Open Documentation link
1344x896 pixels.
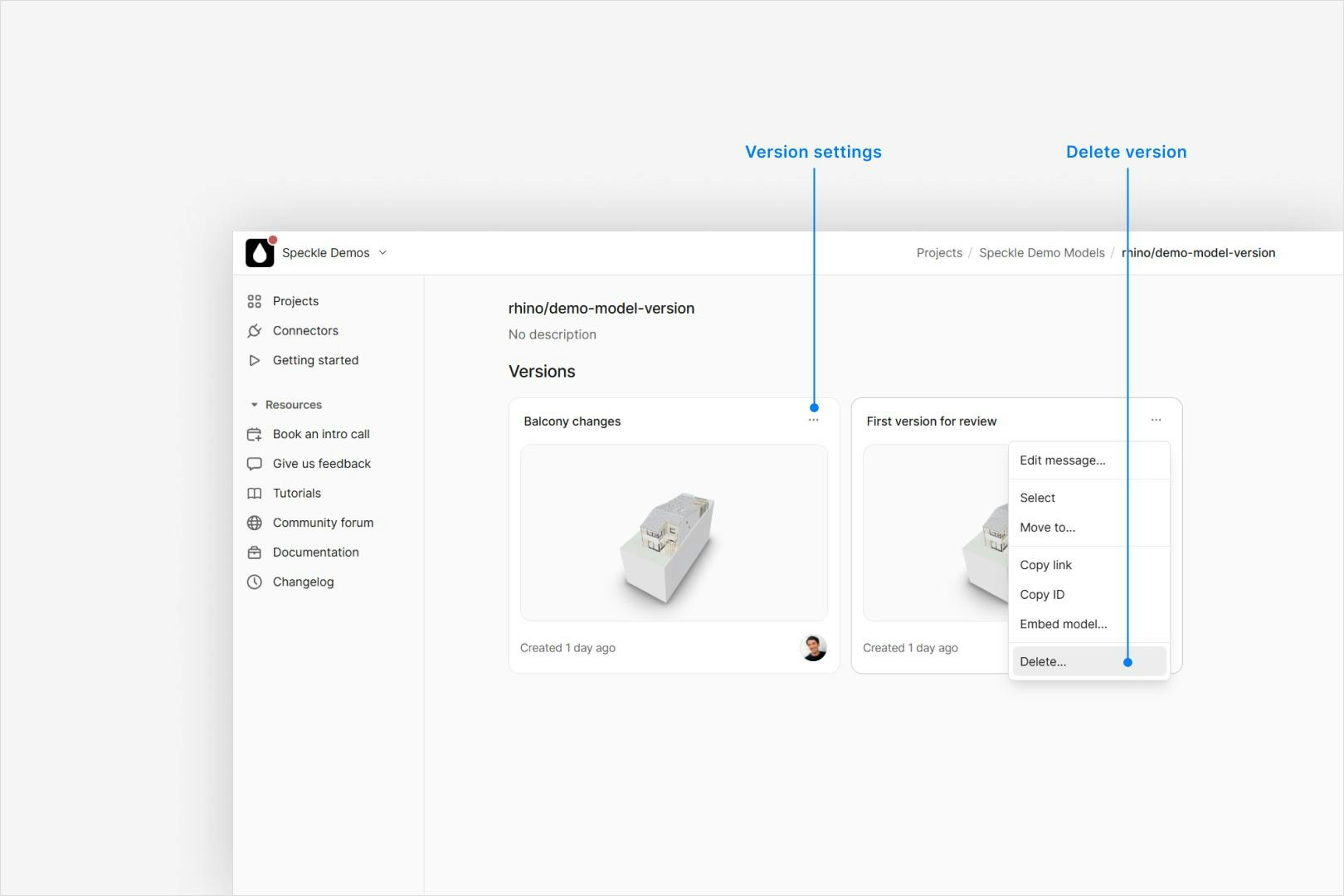316,553
